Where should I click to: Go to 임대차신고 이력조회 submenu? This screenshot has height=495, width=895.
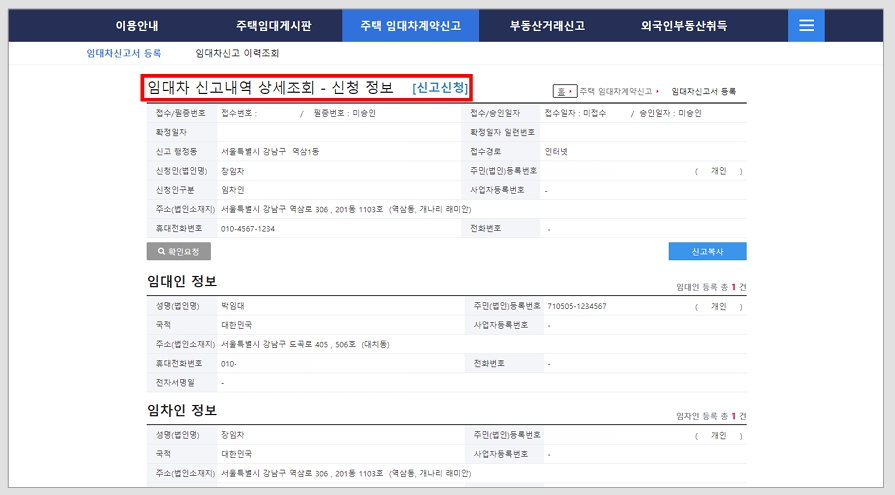coord(237,53)
